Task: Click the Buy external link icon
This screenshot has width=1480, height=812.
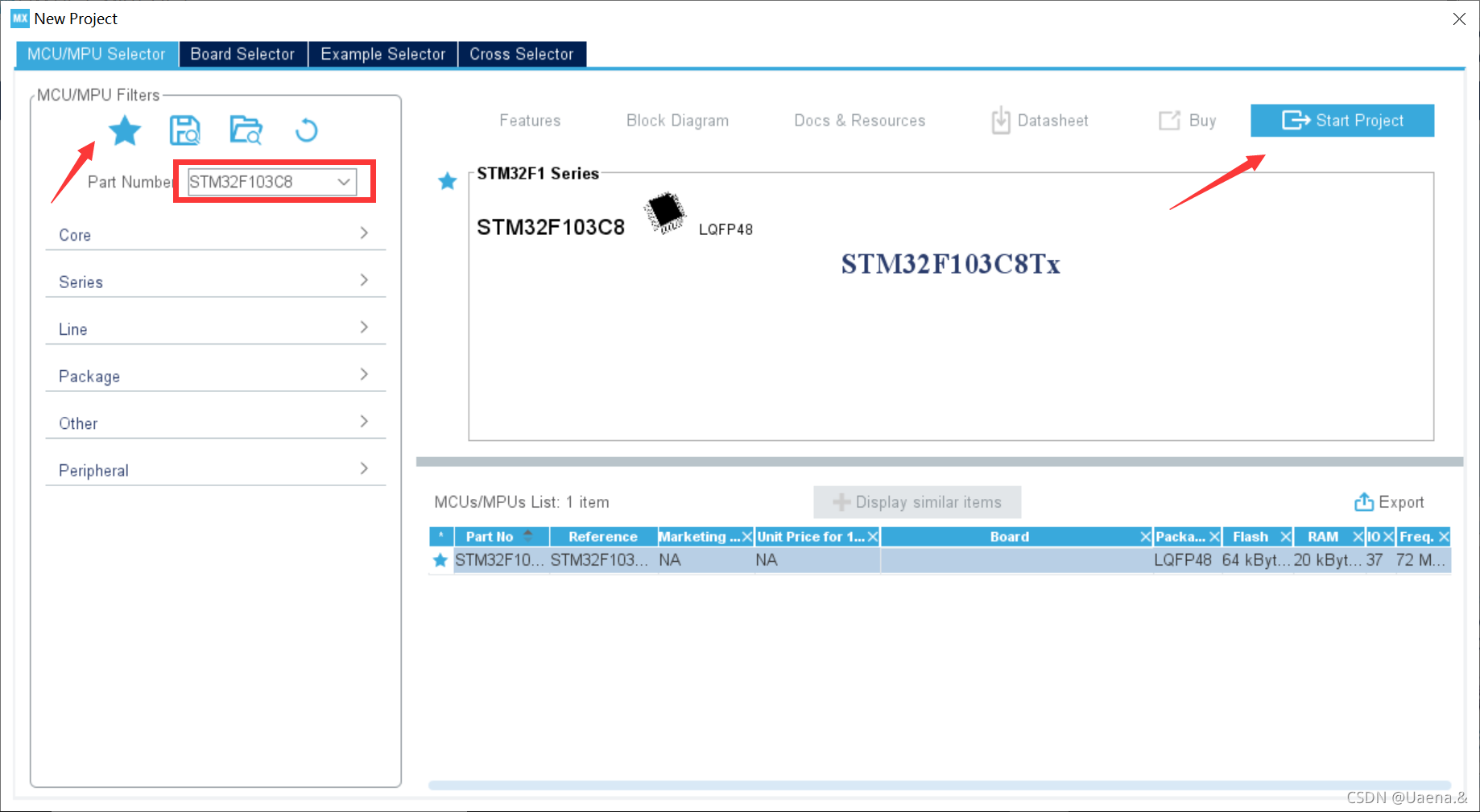Action: [x=1169, y=121]
